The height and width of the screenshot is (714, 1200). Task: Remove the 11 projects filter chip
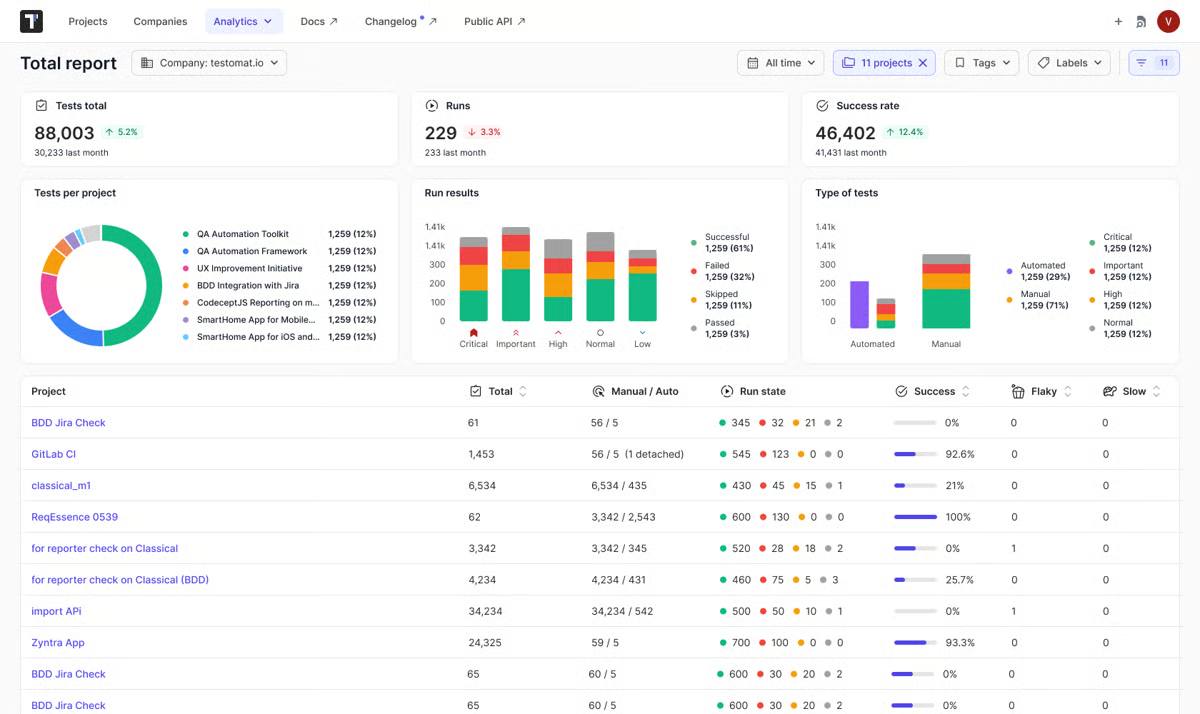(925, 62)
